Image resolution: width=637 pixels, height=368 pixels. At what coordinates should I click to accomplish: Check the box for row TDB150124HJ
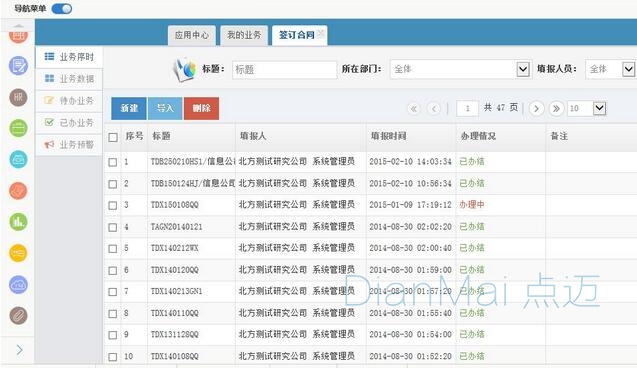pyautogui.click(x=113, y=184)
